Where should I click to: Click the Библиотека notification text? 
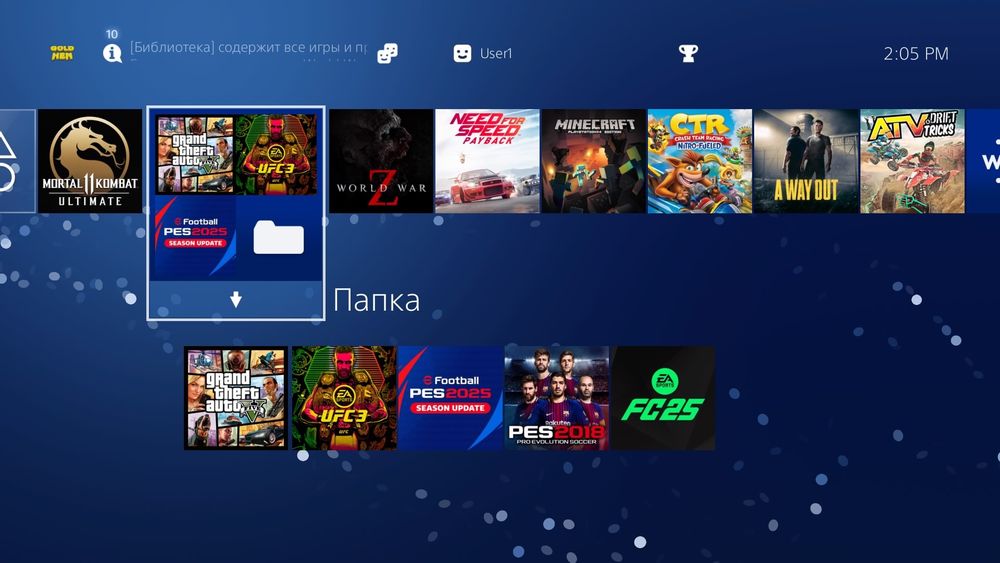tap(249, 48)
